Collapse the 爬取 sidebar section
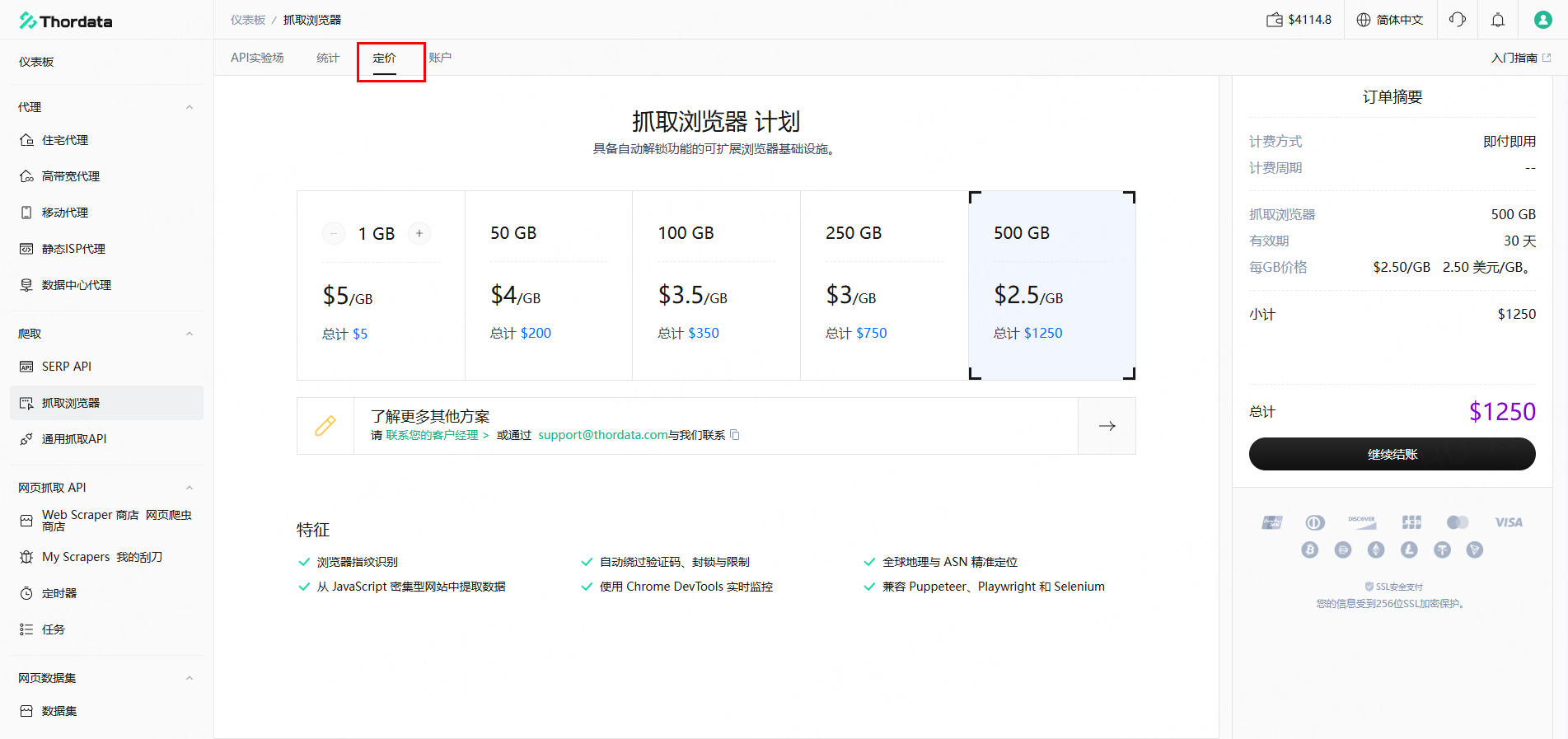 click(x=190, y=334)
